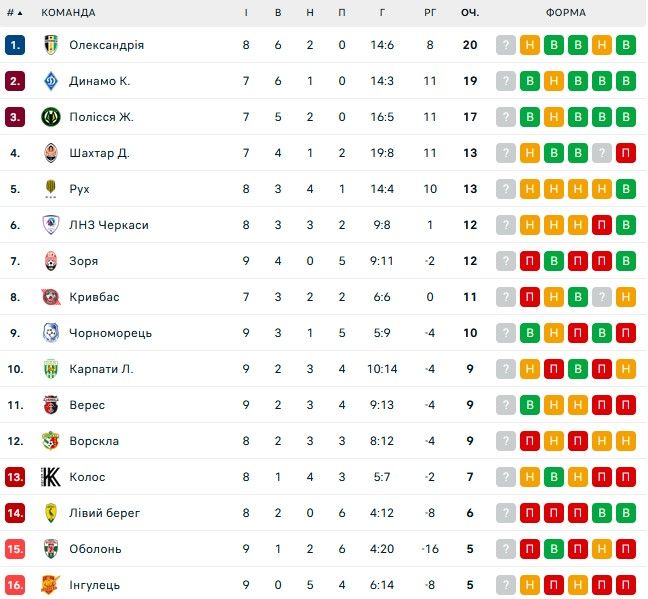The image size is (648, 599).
Task: Click the Vorskla club logo
Action: click(x=51, y=441)
